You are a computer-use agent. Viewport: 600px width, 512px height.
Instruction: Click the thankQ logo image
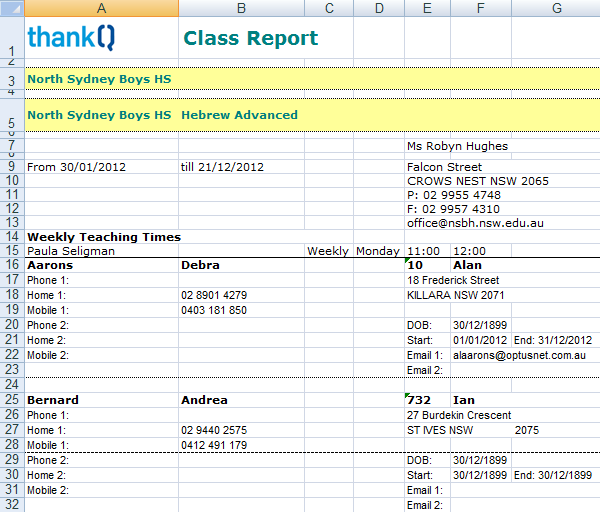pos(71,38)
